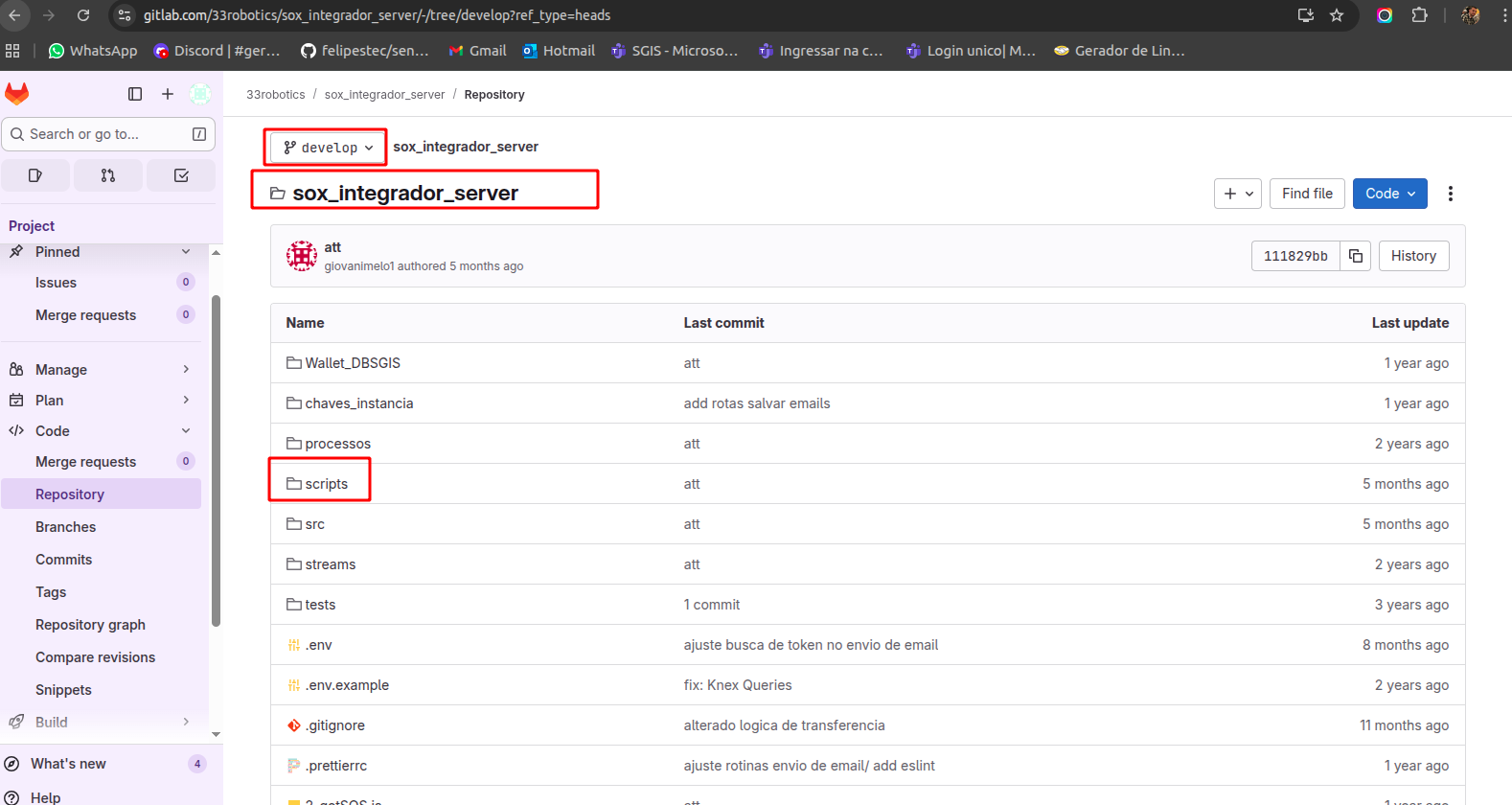Copy commit SHA with clipboard icon
1512x805 pixels.
pyautogui.click(x=1355, y=256)
